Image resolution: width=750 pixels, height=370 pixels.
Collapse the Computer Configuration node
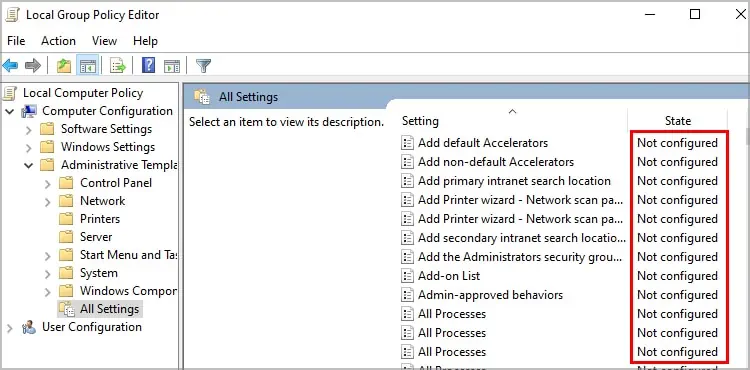click(10, 111)
